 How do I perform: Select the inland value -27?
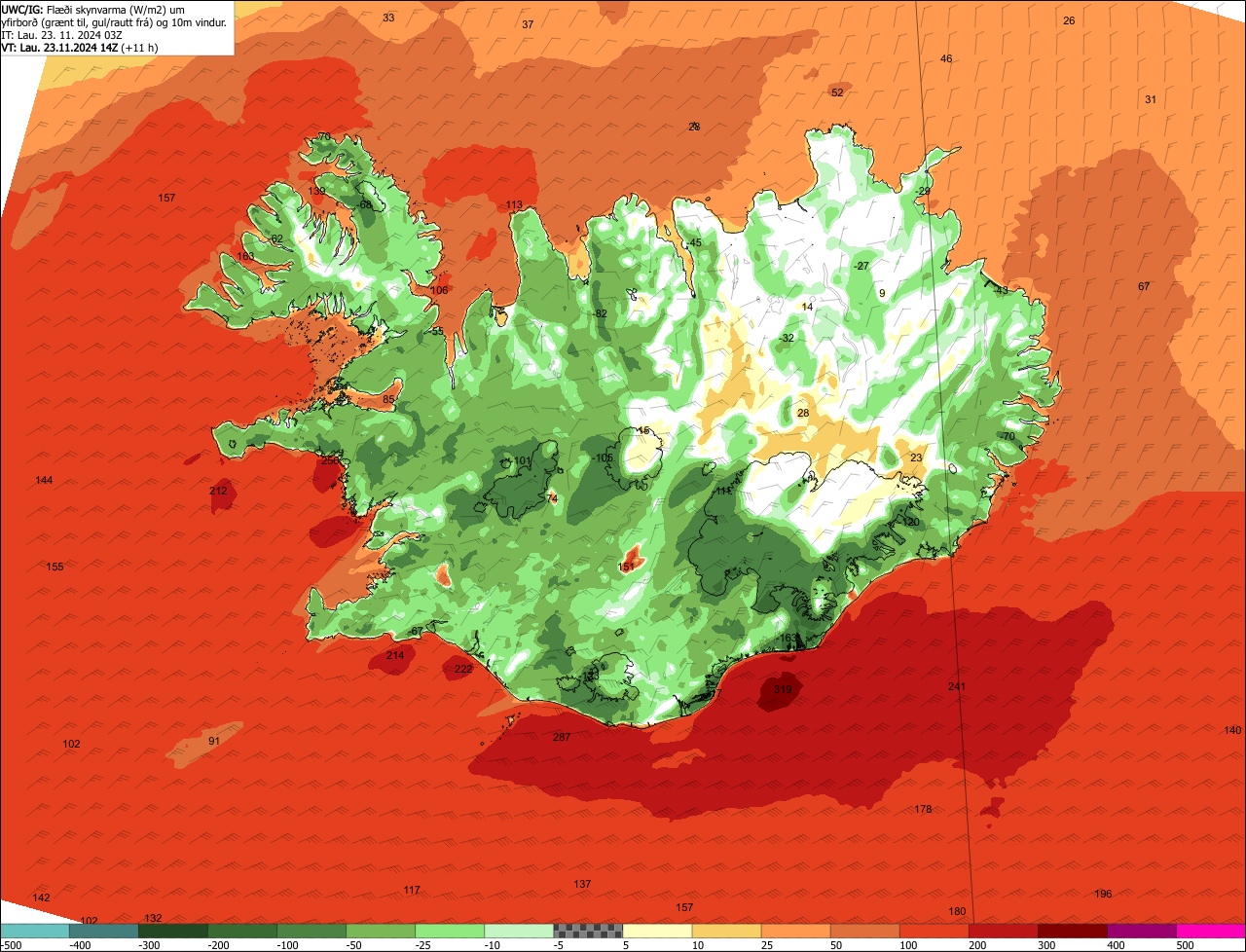(x=861, y=266)
